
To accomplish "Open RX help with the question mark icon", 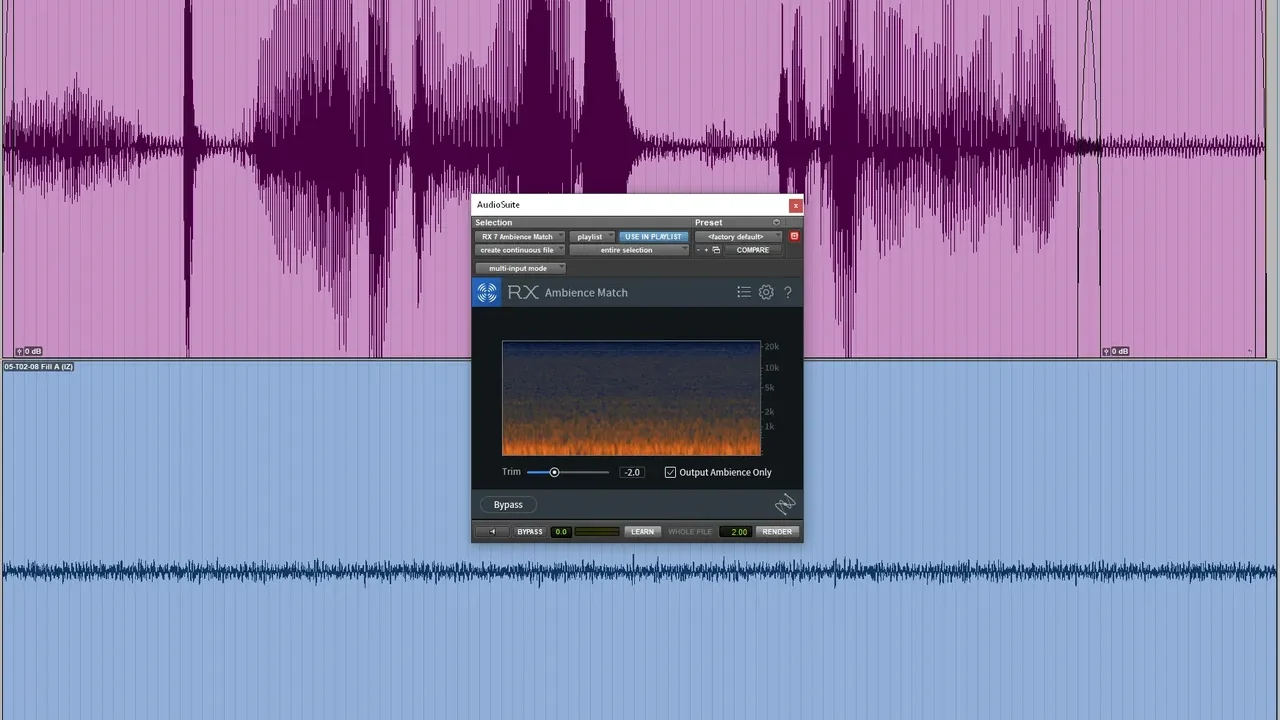I will pos(788,292).
